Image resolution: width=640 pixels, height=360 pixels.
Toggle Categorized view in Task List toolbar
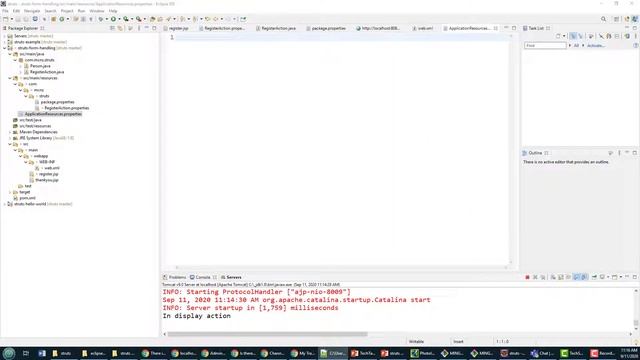pyautogui.click(x=573, y=36)
